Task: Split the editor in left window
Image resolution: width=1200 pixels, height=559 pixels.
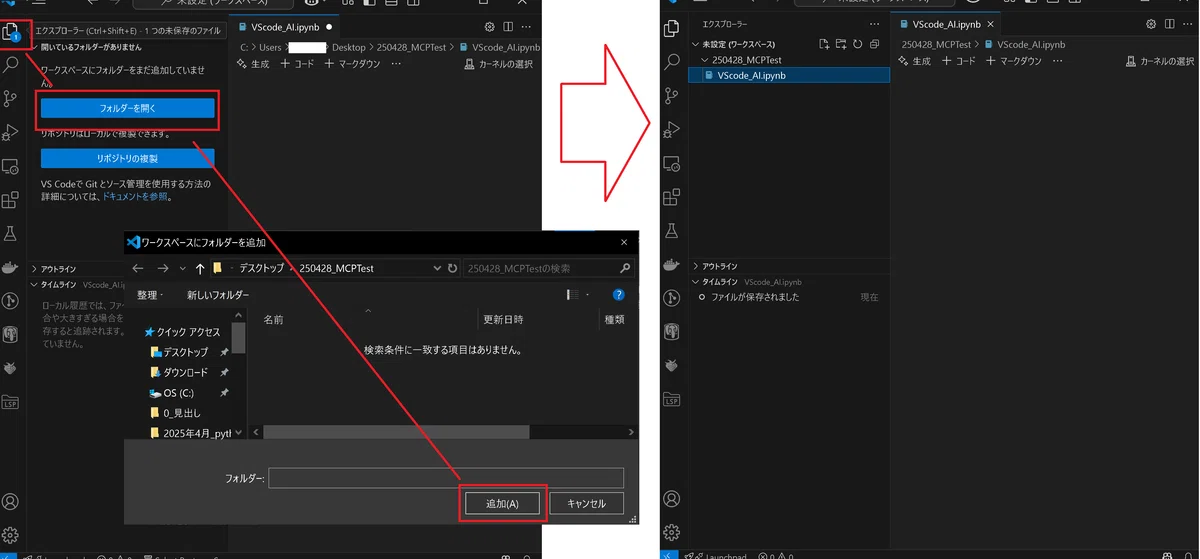Action: tap(509, 27)
